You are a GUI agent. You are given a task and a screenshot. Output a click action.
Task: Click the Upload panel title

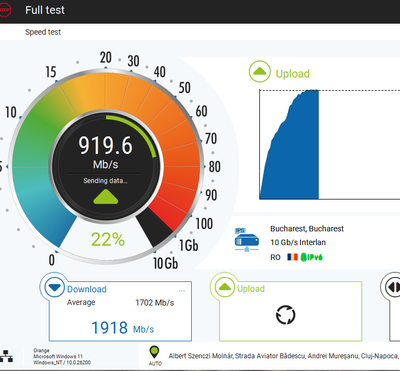251,289
